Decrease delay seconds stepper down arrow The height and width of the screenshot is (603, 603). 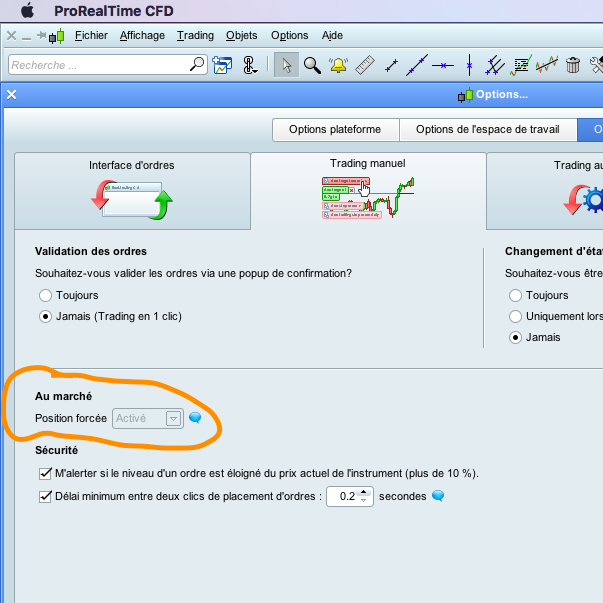364,500
